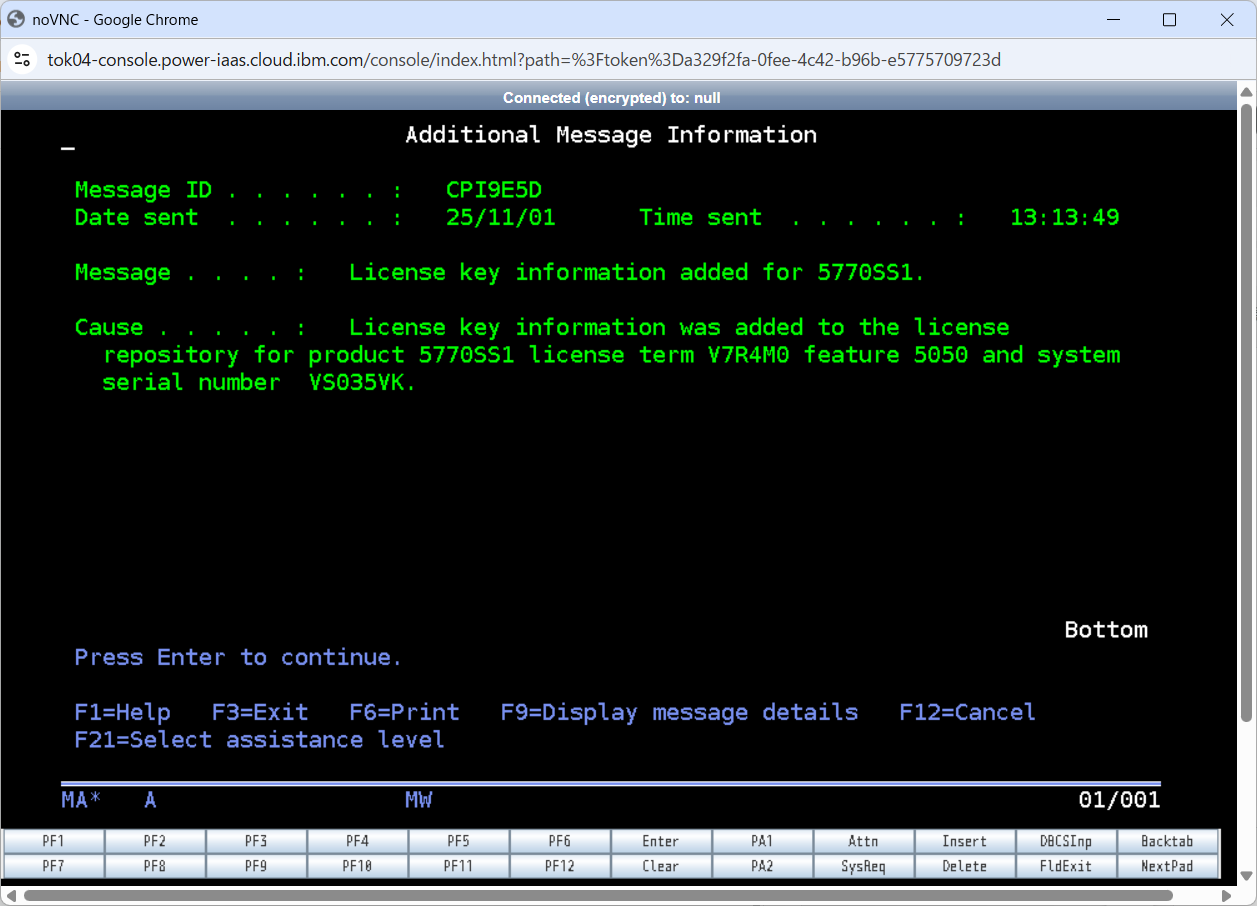1257x906 pixels.
Task: Click the Enter button in keypad
Action: 661,841
